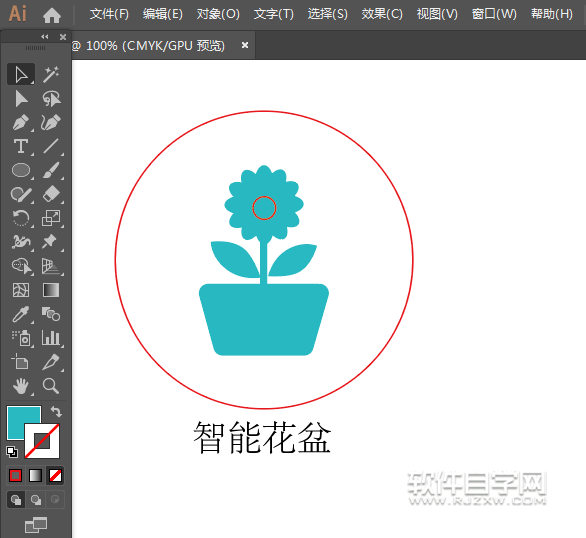Click the Home icon
This screenshot has height=538, width=586.
click(x=52, y=16)
